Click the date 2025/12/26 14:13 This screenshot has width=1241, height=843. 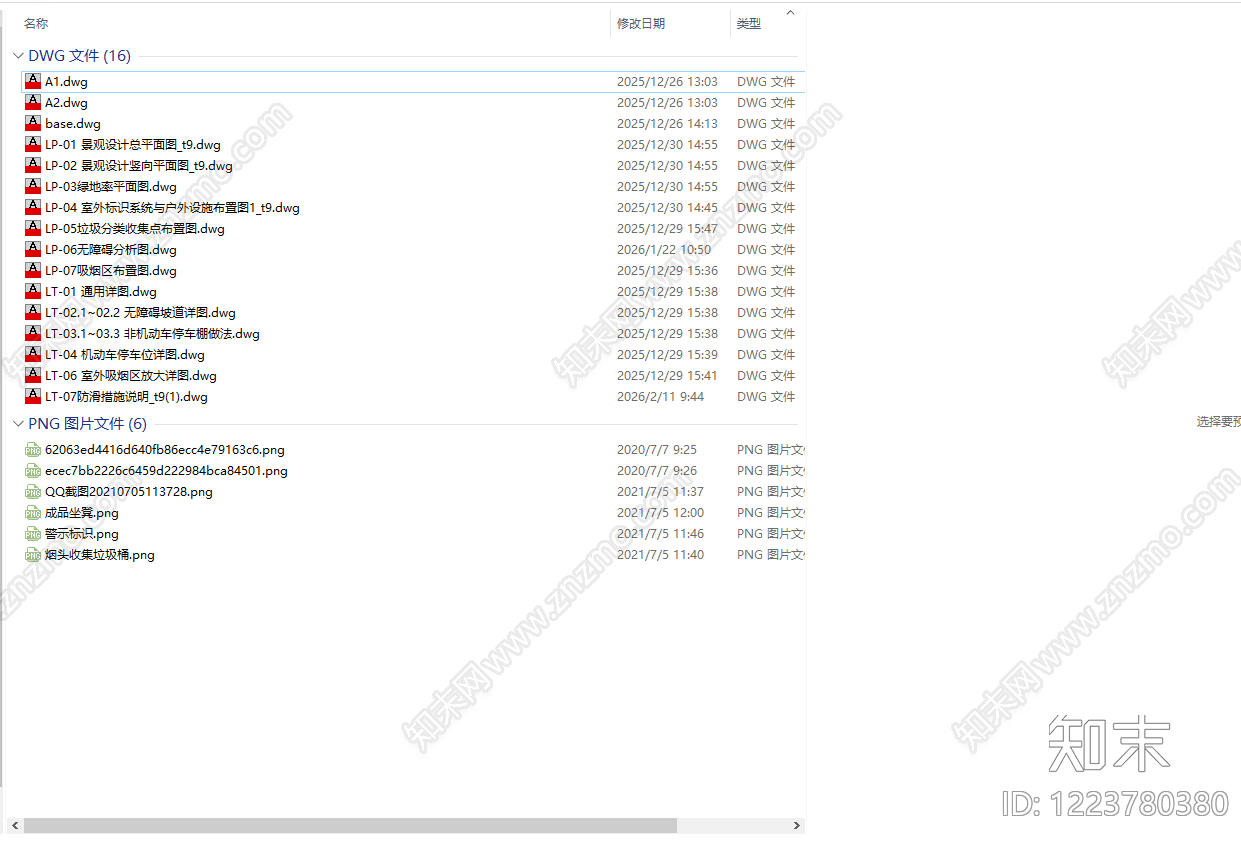[x=667, y=124]
